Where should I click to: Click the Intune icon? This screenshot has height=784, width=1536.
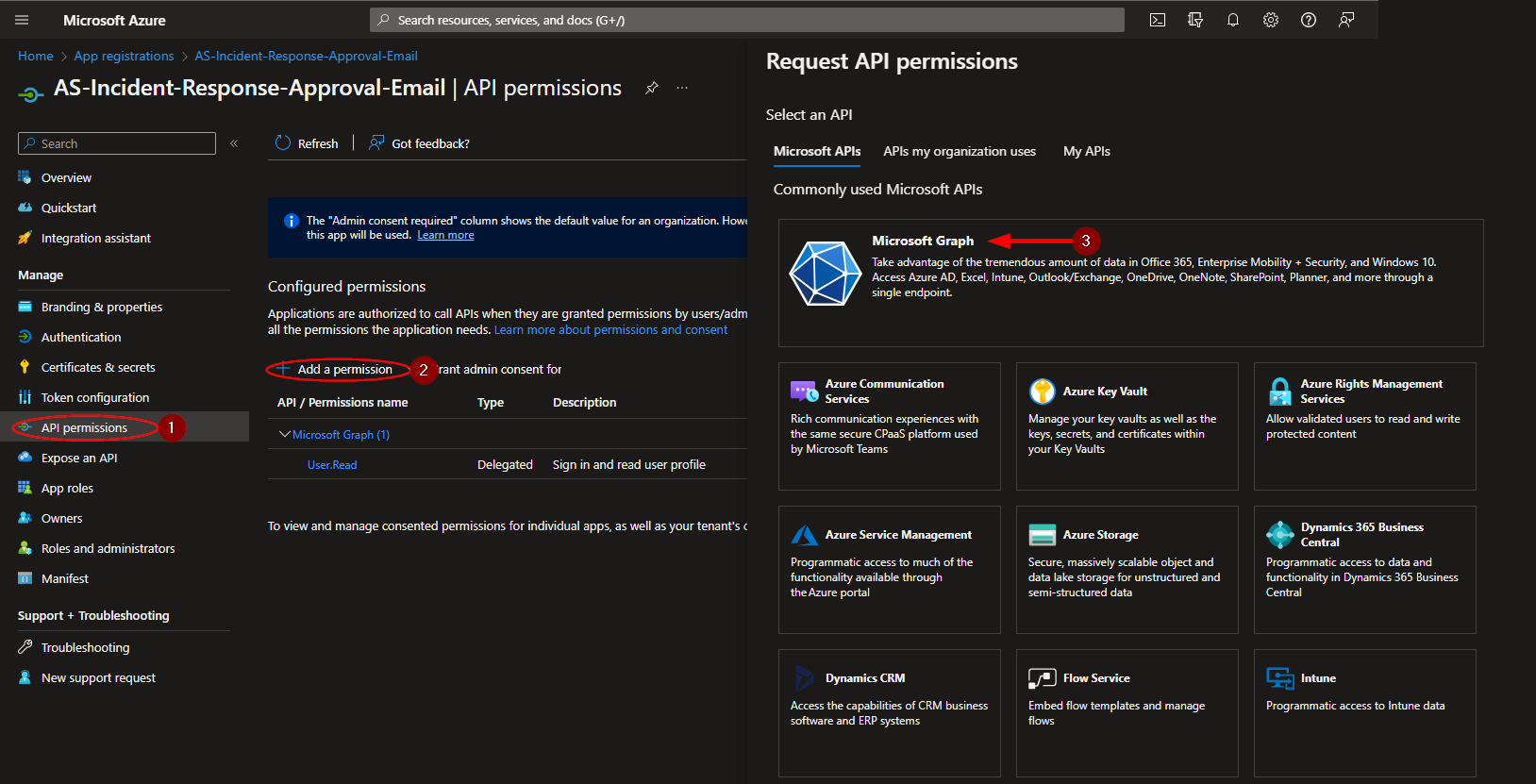coord(1279,678)
